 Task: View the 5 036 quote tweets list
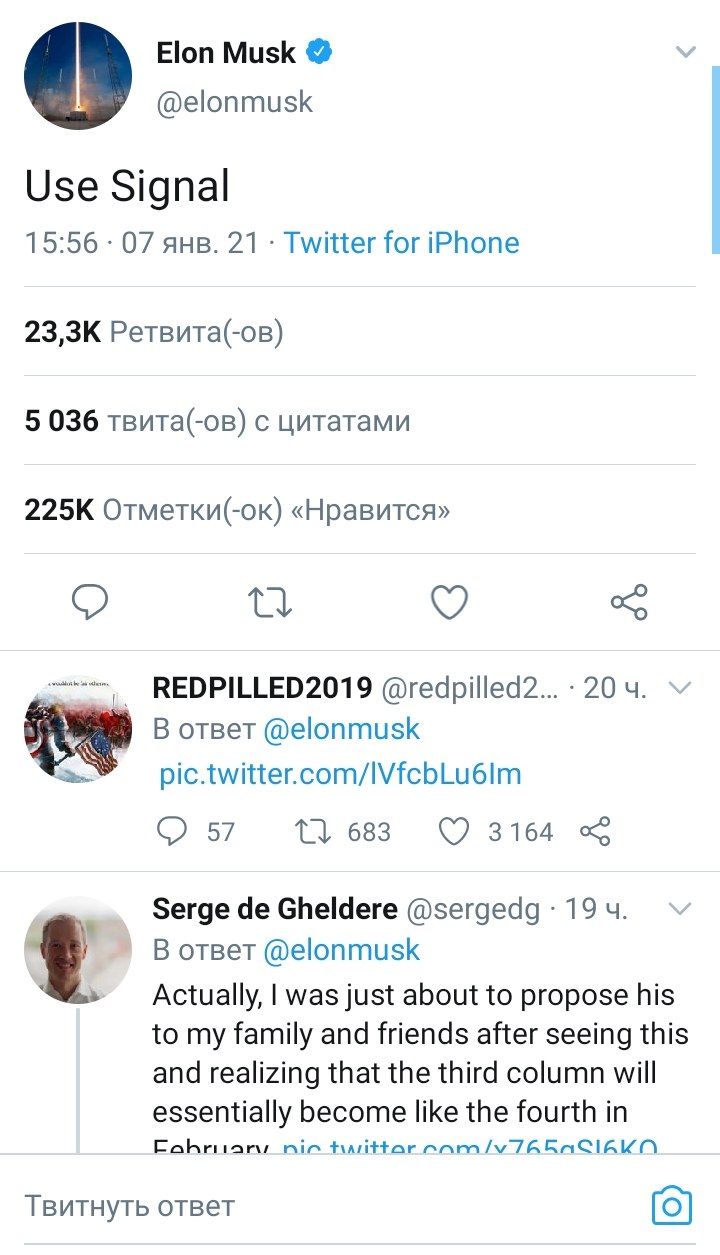pyautogui.click(x=217, y=421)
